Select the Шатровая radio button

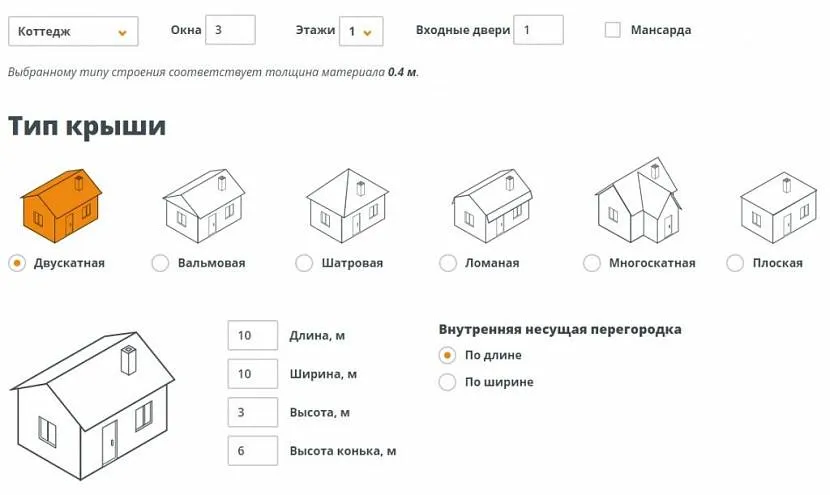click(x=304, y=263)
